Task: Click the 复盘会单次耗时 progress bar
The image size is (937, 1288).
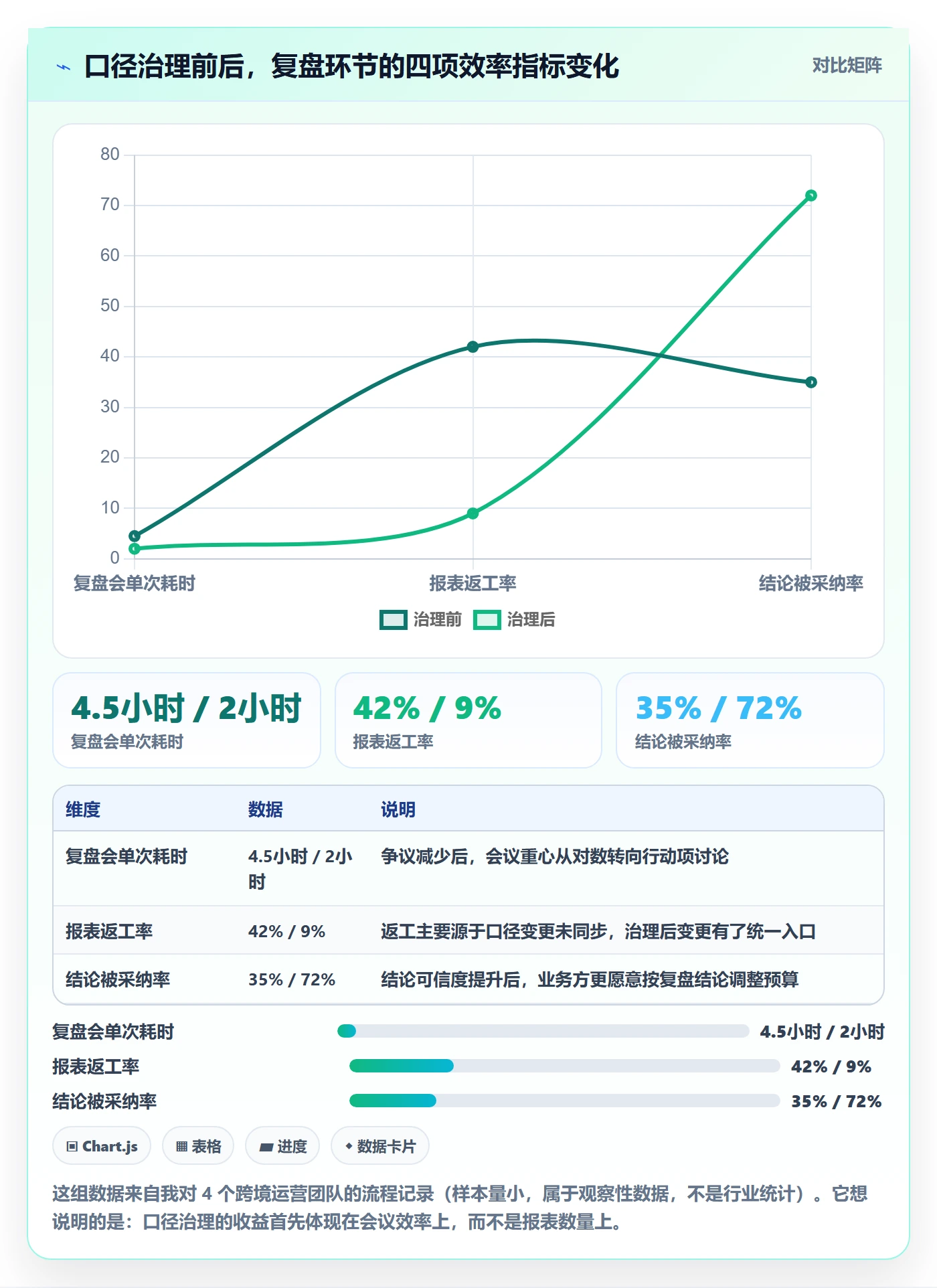Action: pyautogui.click(x=543, y=1031)
